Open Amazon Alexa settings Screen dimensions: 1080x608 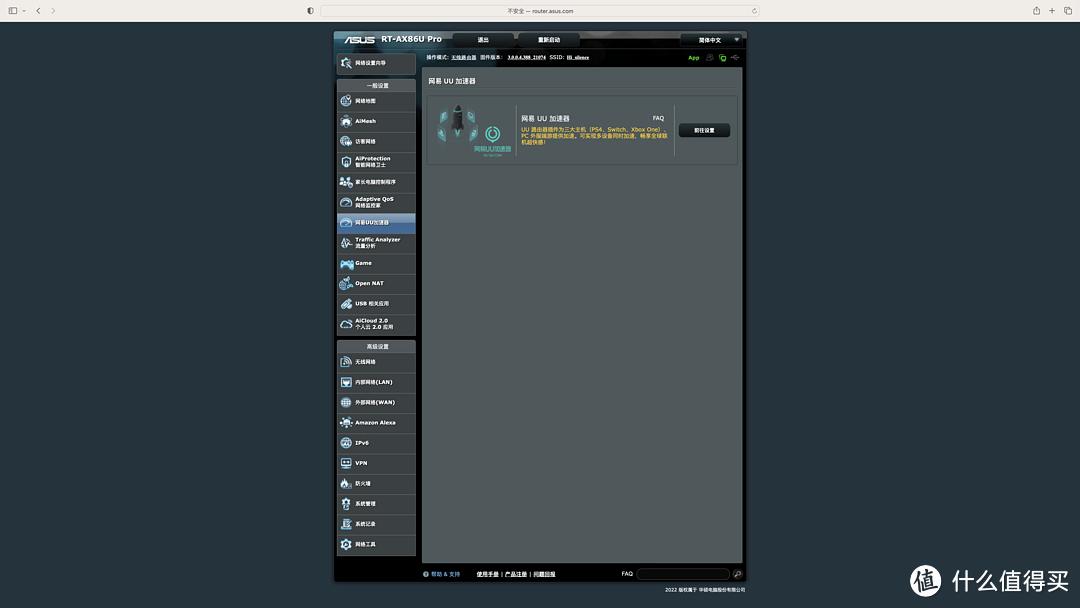(x=376, y=423)
